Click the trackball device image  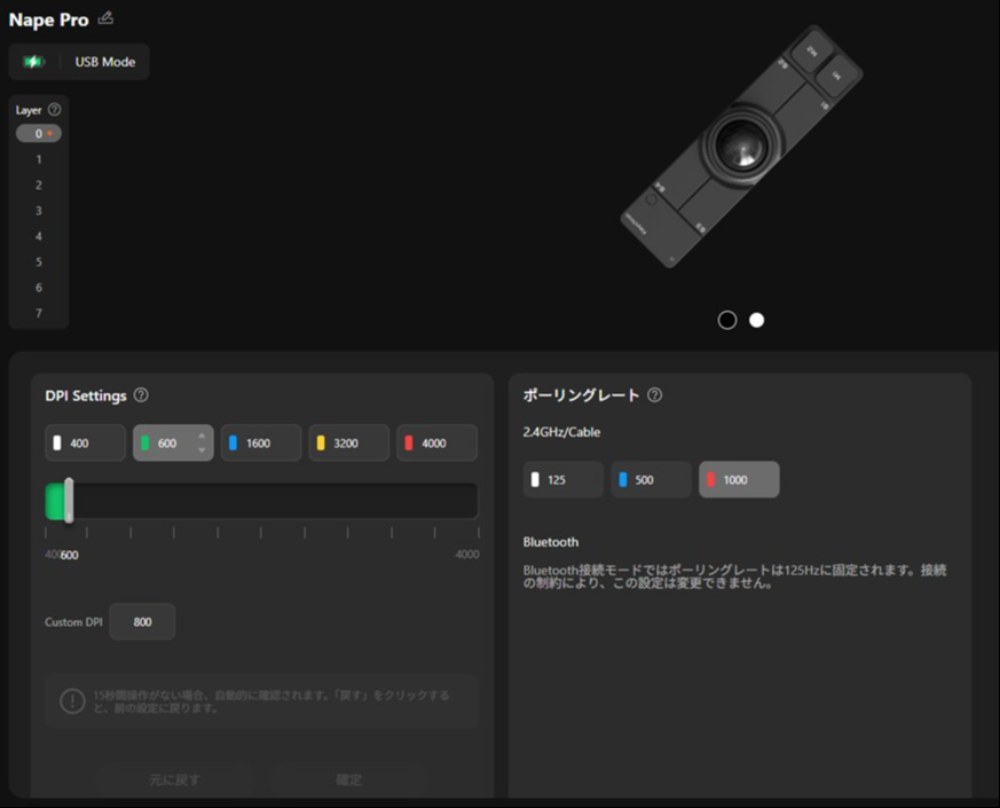741,146
